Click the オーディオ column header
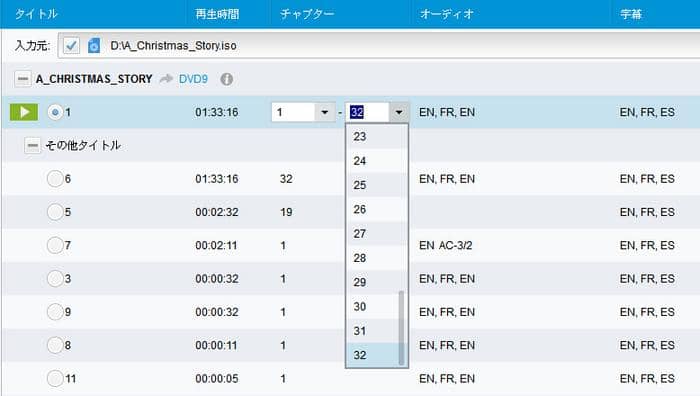 coord(446,14)
